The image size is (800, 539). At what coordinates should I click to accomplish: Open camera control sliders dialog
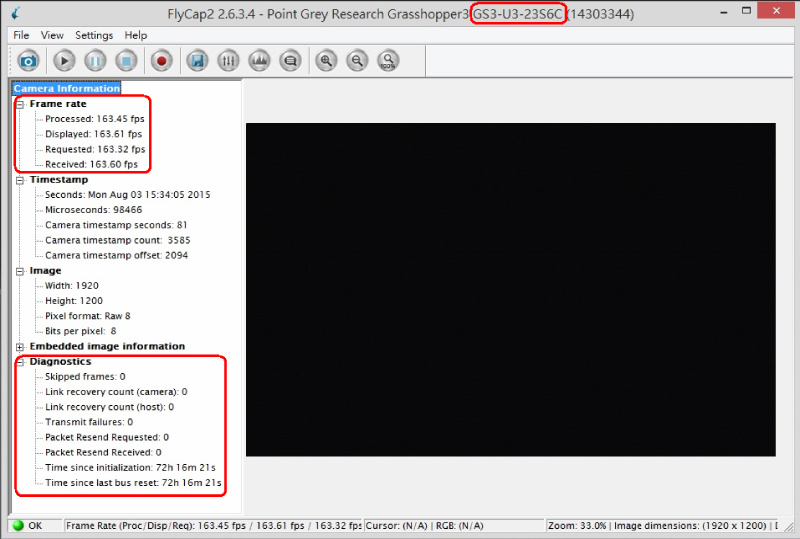(x=228, y=61)
